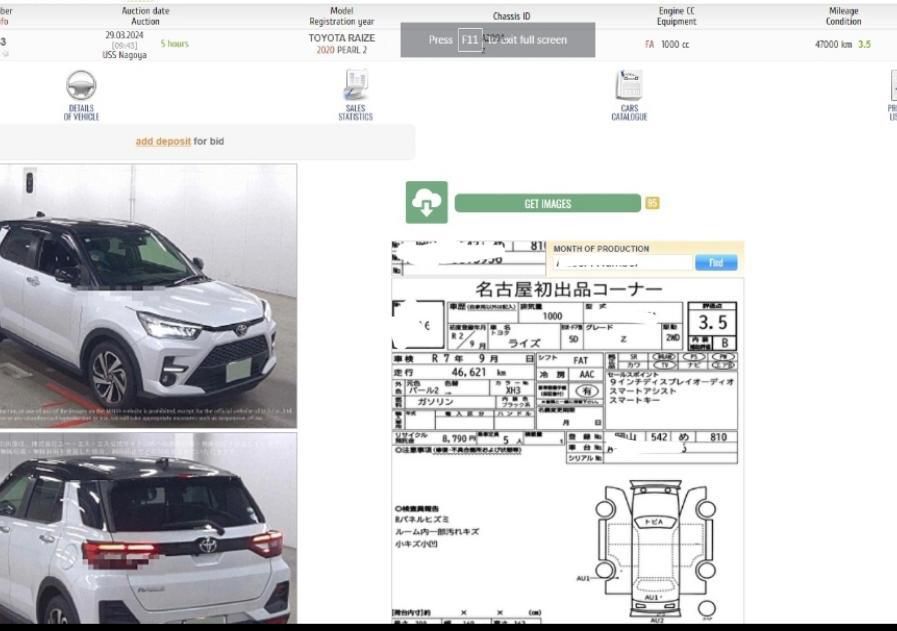897x631 pixels.
Task: Follow the 'add deposit' link
Action: (x=163, y=141)
